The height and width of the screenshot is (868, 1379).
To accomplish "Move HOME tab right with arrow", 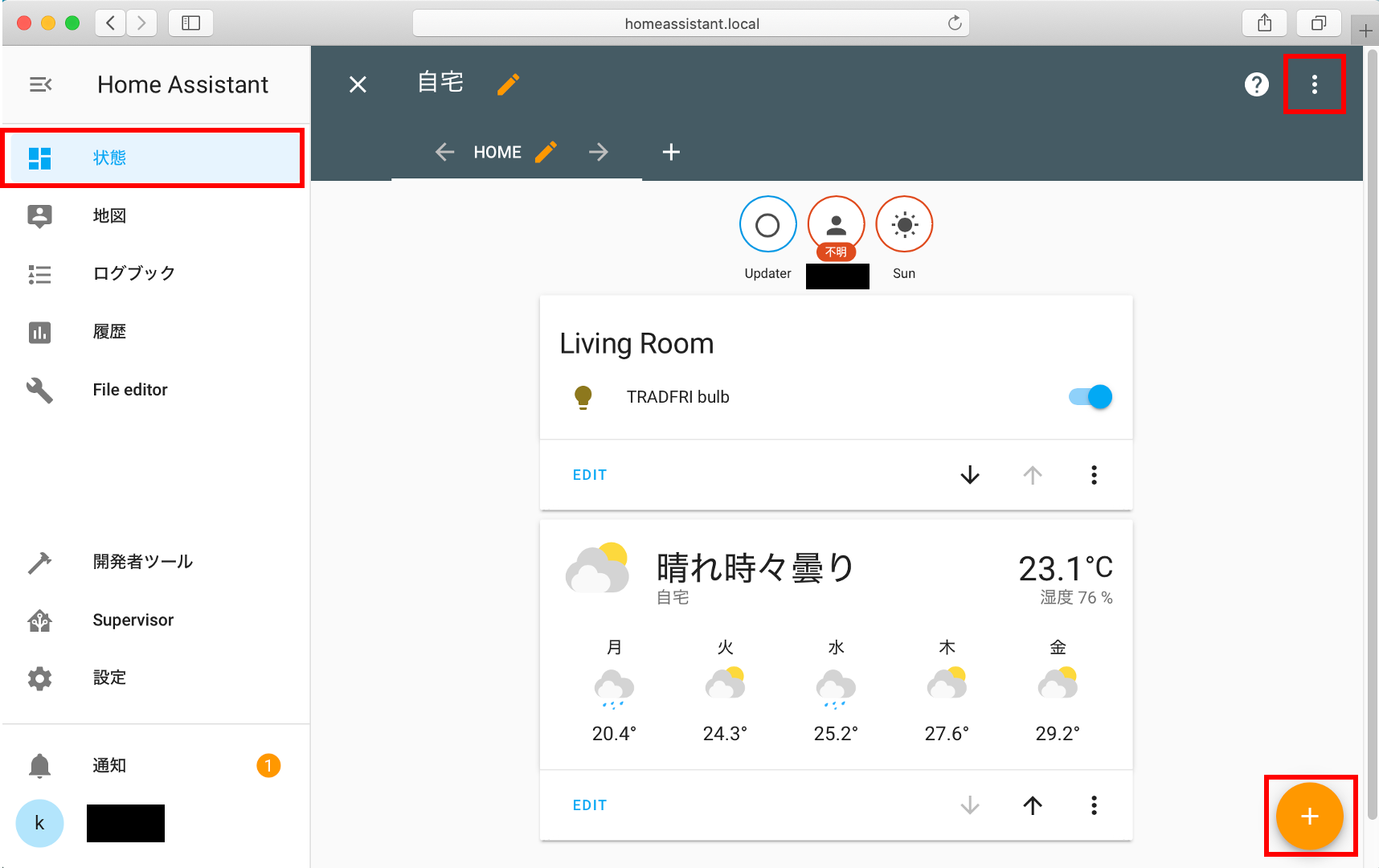I will click(598, 152).
